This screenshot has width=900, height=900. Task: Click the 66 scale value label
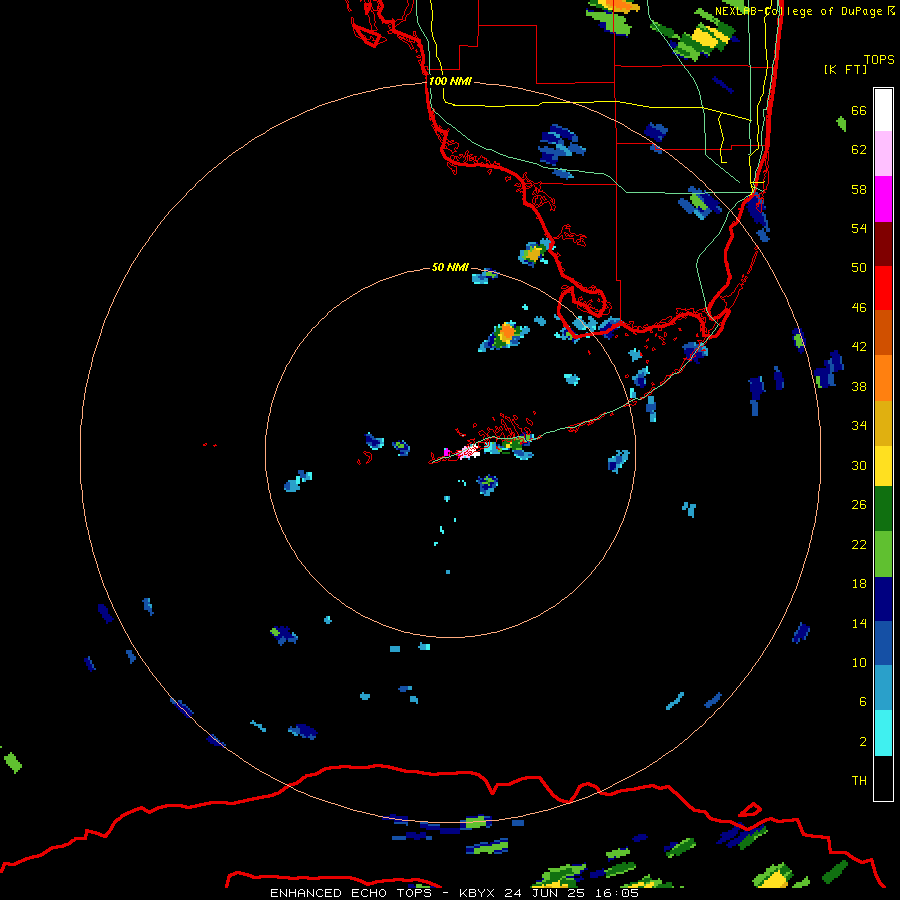coord(859,110)
